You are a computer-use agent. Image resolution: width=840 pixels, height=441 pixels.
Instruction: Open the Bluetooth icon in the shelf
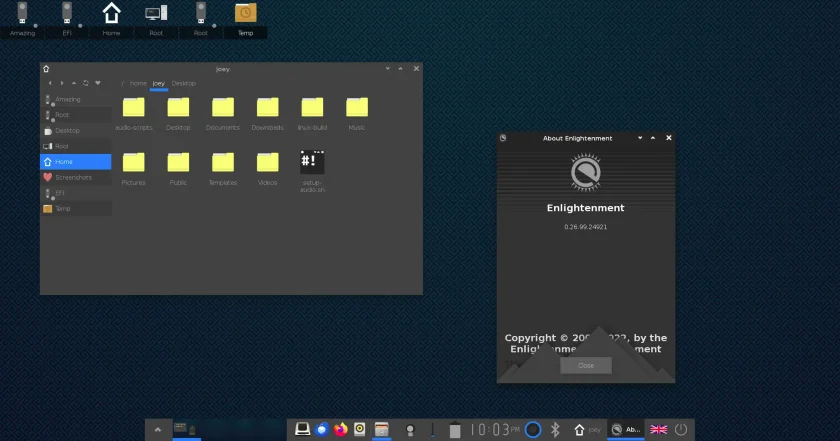point(555,429)
